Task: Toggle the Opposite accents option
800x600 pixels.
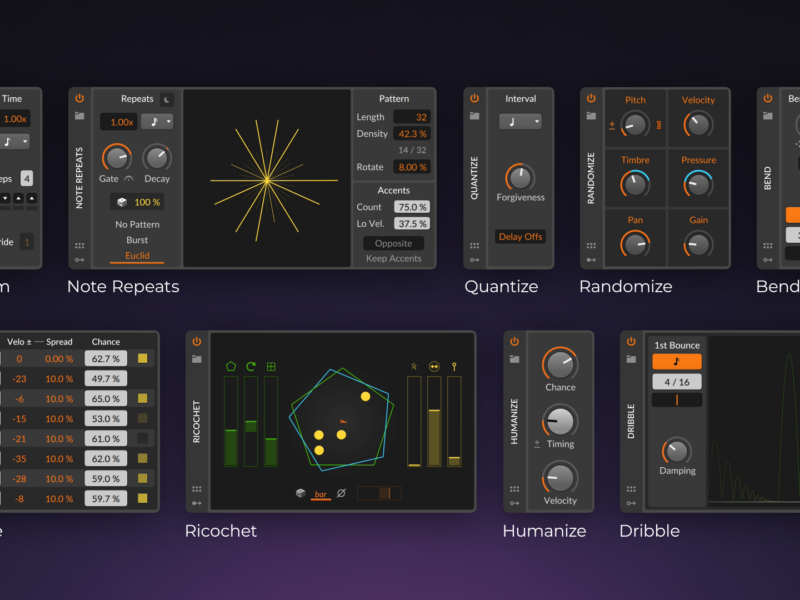Action: [x=393, y=243]
